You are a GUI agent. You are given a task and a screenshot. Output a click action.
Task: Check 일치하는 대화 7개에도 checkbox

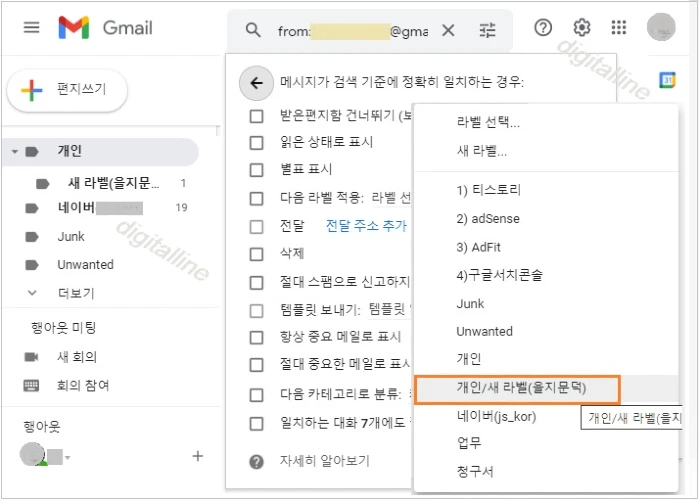coord(256,423)
